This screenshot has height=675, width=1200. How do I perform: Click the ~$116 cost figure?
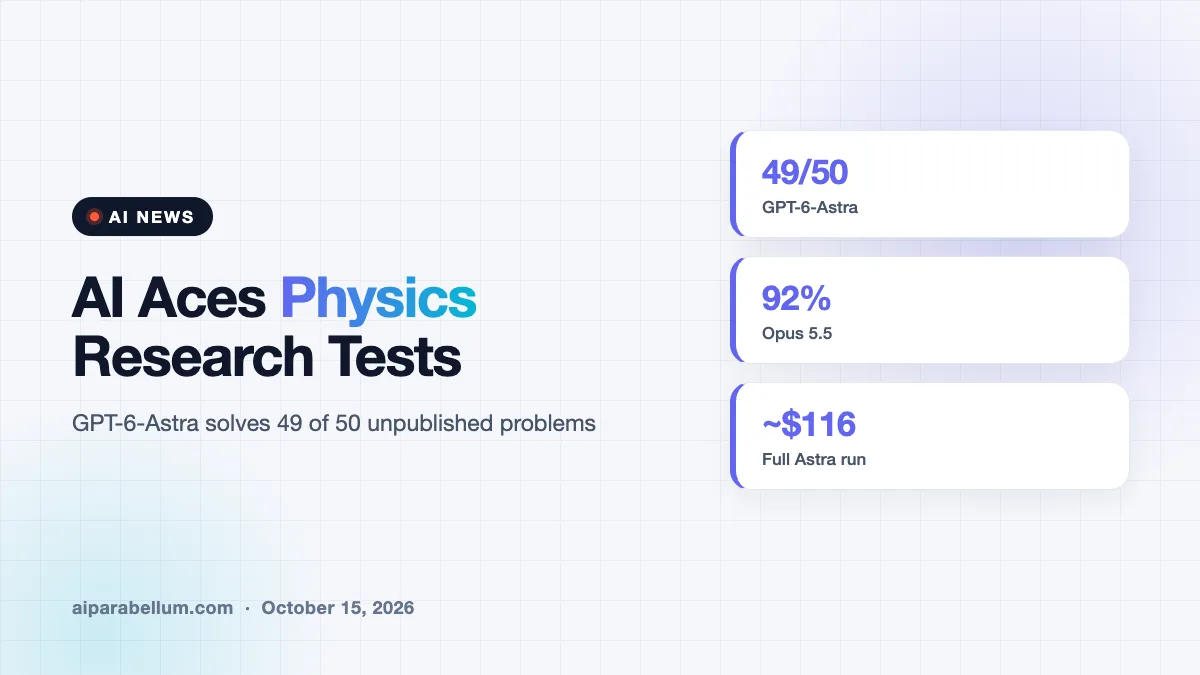click(x=808, y=425)
